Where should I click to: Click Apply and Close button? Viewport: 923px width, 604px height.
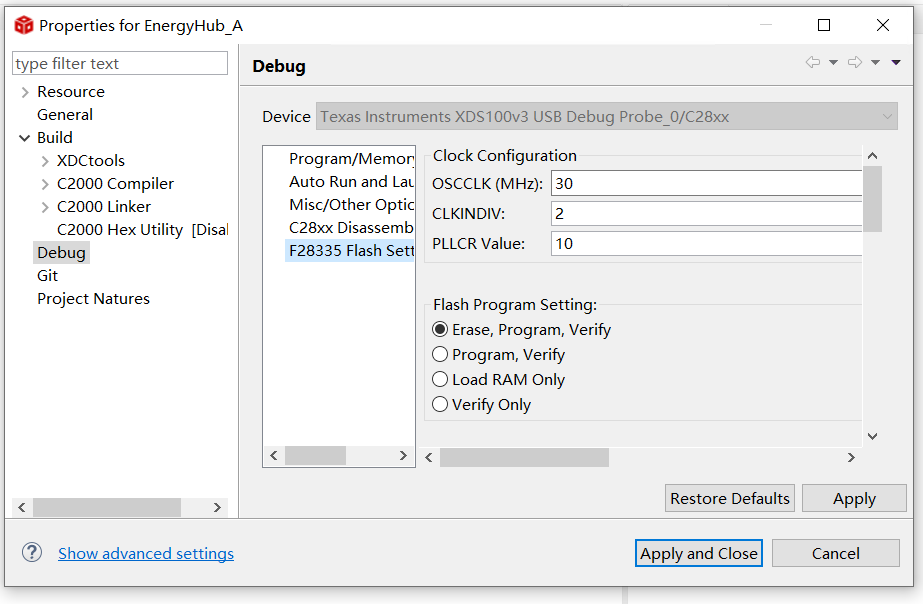(699, 554)
